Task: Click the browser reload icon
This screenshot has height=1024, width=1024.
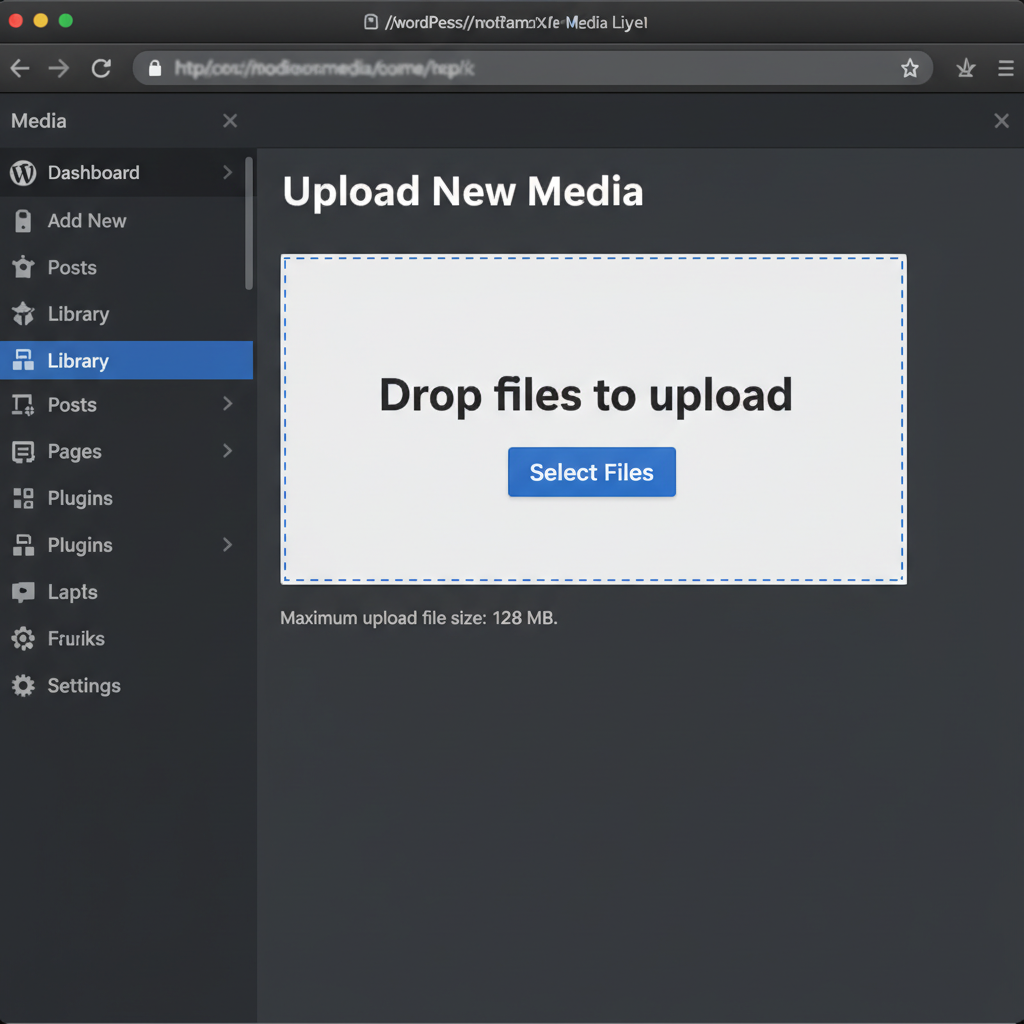Action: point(101,68)
